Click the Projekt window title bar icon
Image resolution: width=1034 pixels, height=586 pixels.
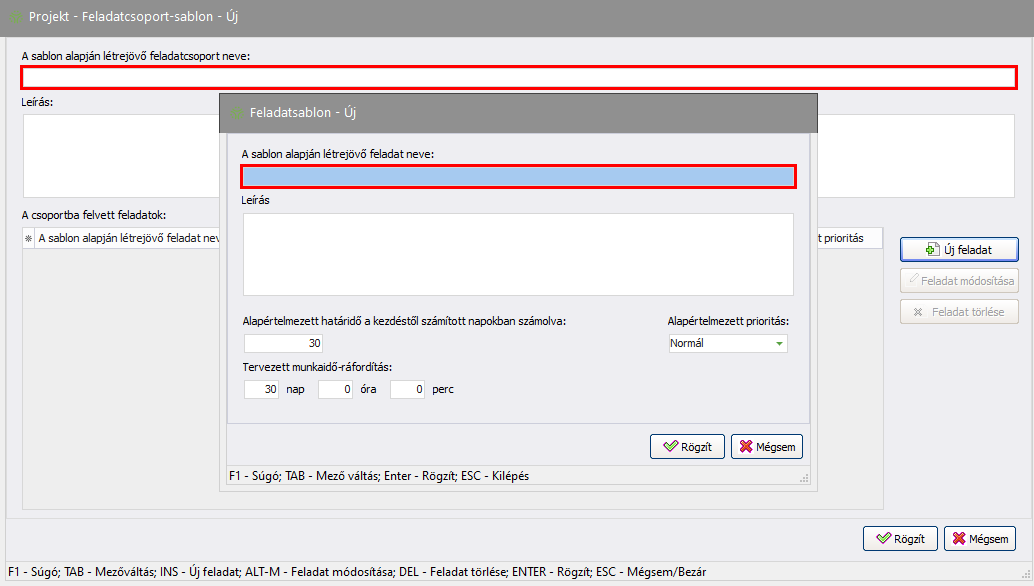click(16, 17)
